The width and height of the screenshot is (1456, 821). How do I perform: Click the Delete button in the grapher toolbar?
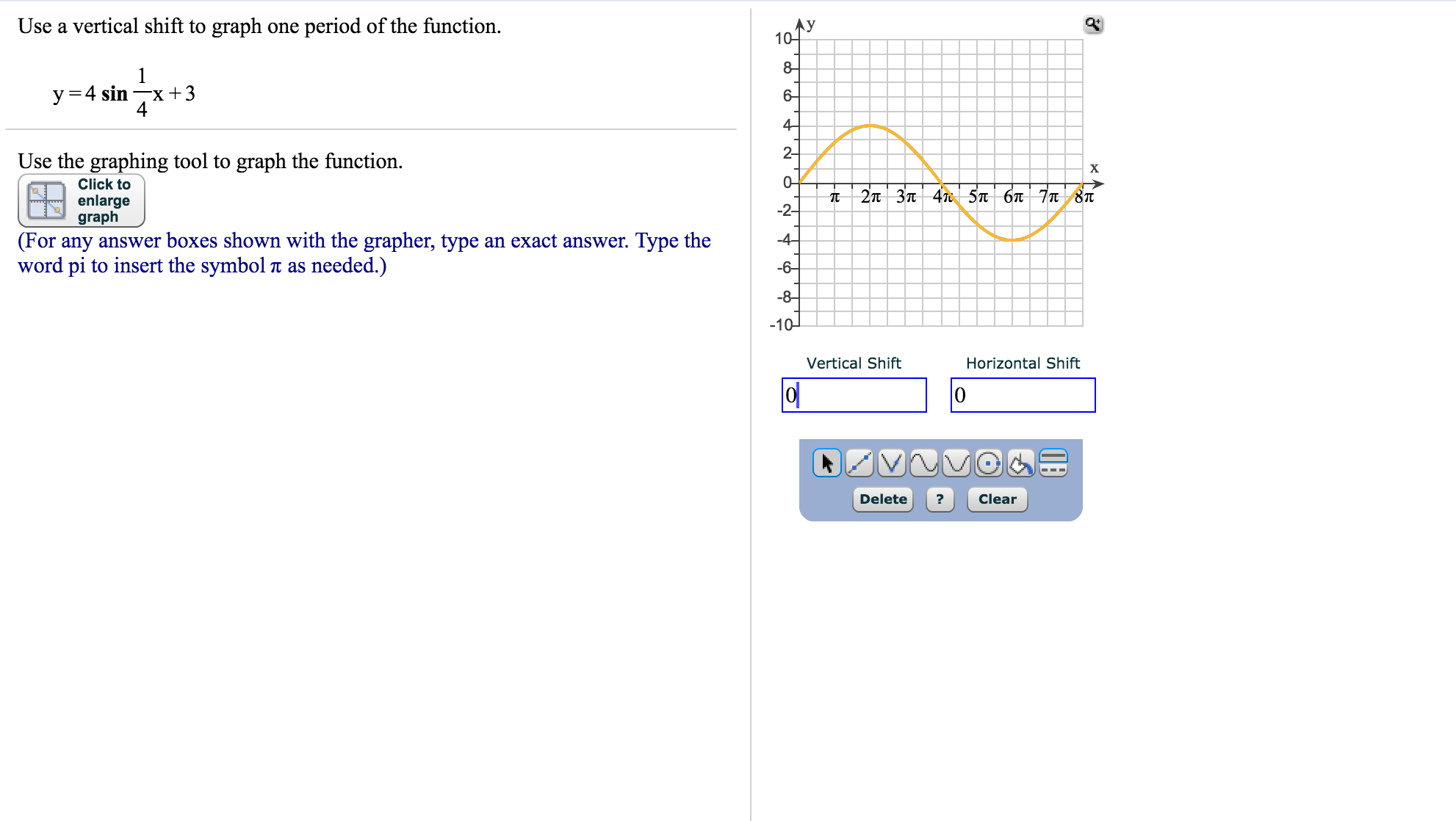[882, 499]
